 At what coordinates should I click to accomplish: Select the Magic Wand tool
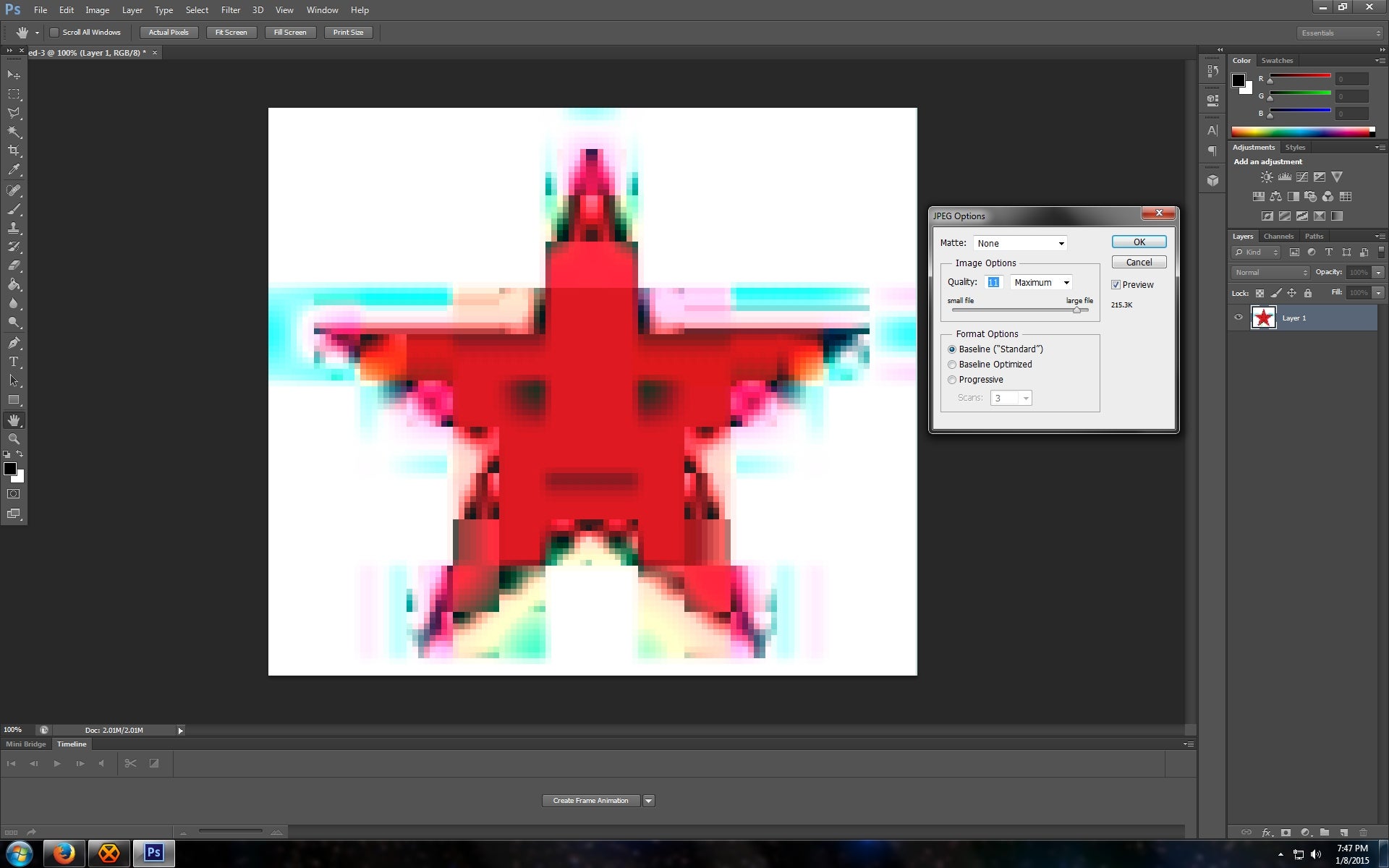pyautogui.click(x=14, y=132)
